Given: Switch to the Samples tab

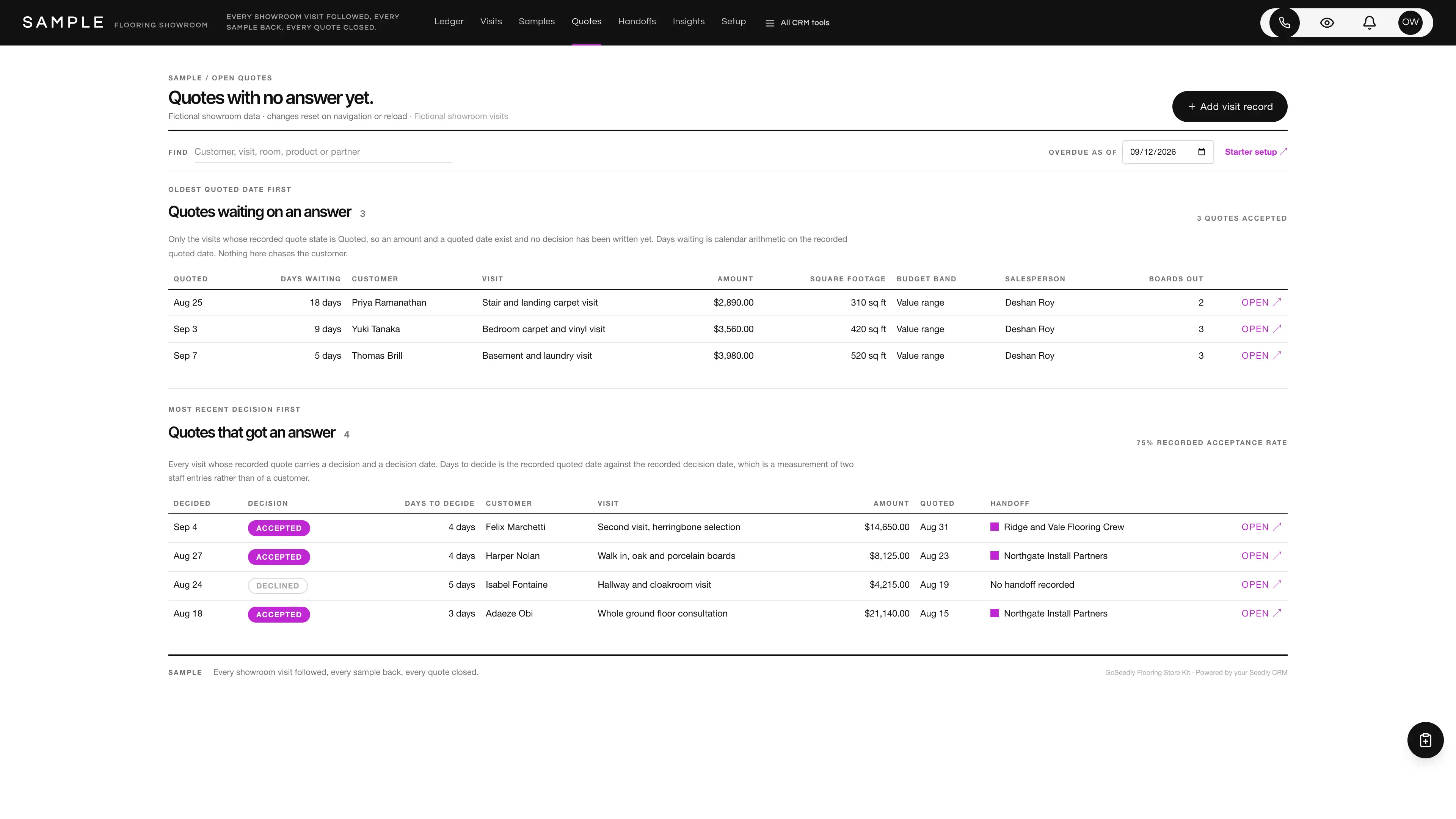Looking at the screenshot, I should click(537, 22).
